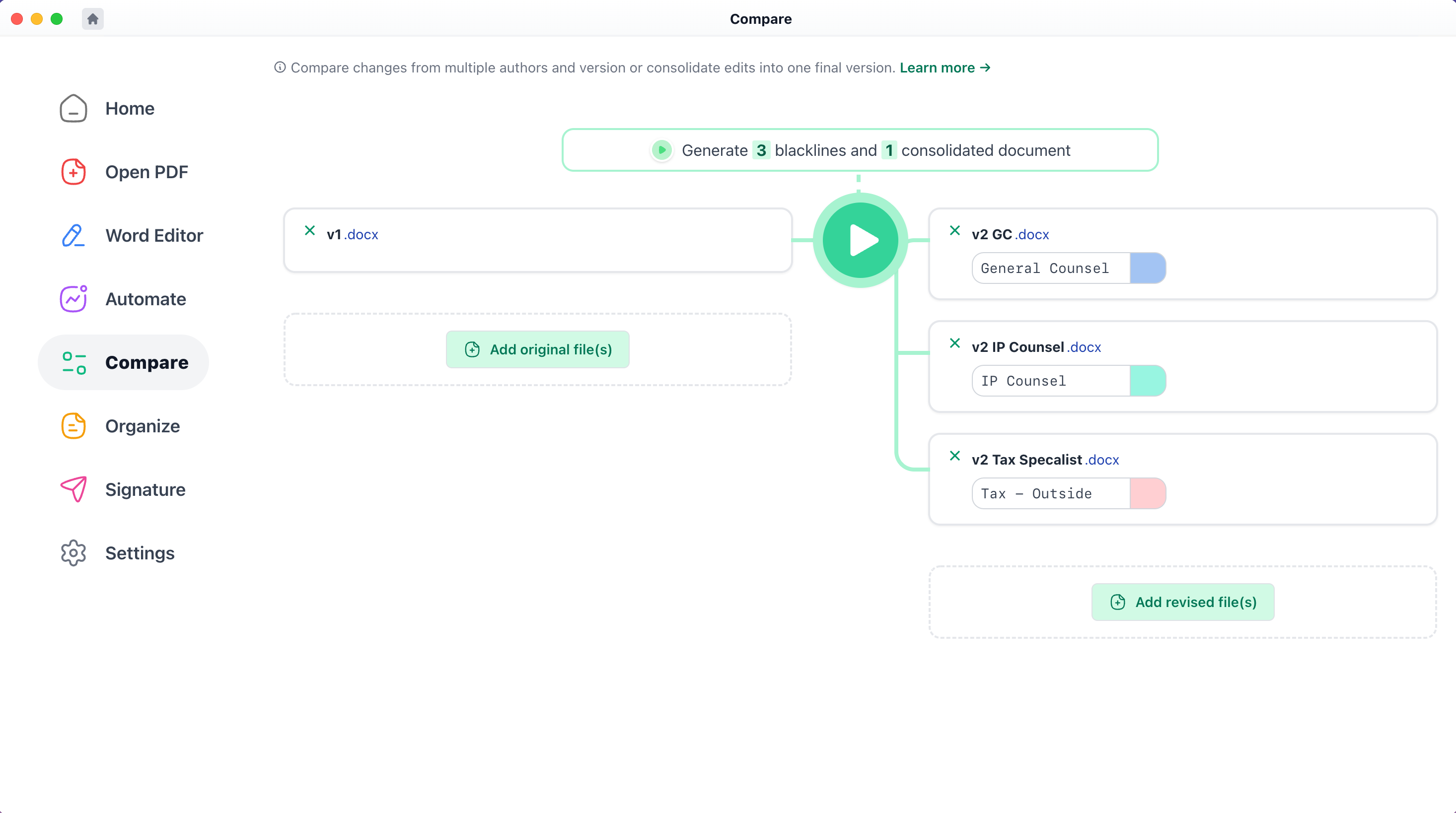Select the Compare tool in sidebar

coord(147,362)
